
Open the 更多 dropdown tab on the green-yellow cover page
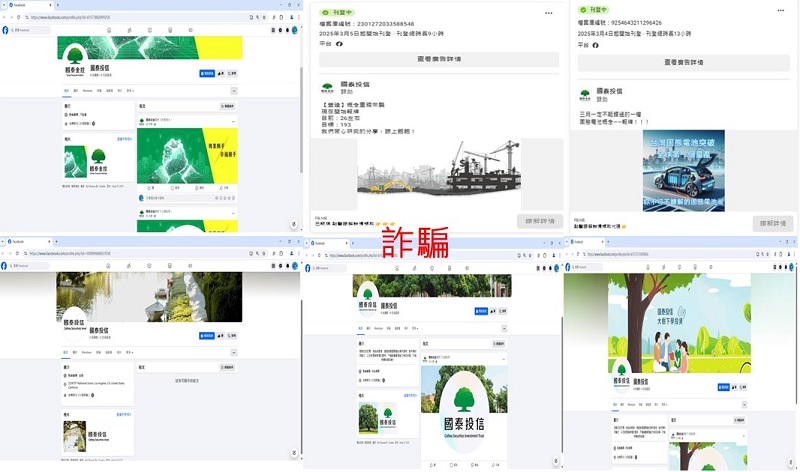(130, 91)
